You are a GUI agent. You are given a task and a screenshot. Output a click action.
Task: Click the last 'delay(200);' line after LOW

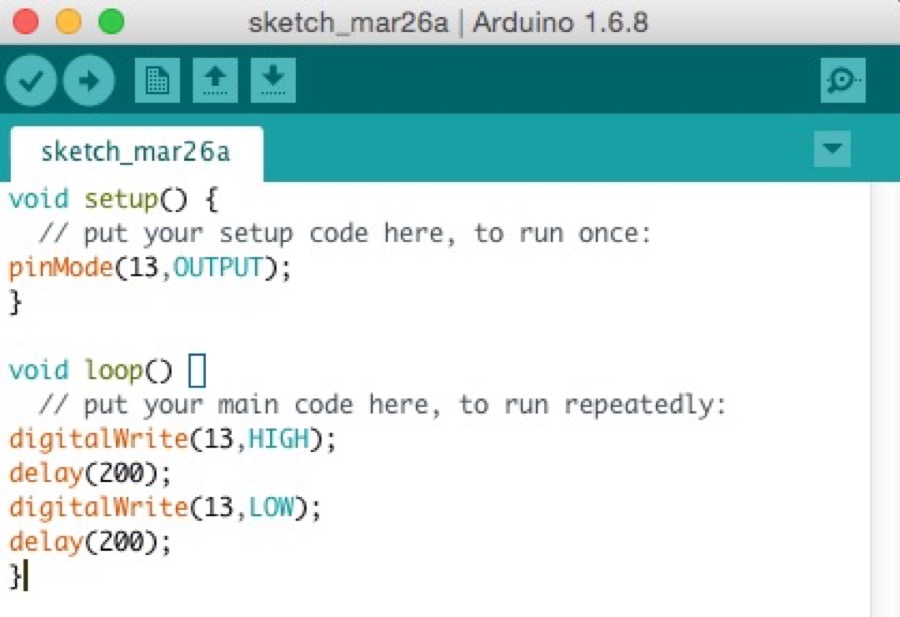click(90, 542)
